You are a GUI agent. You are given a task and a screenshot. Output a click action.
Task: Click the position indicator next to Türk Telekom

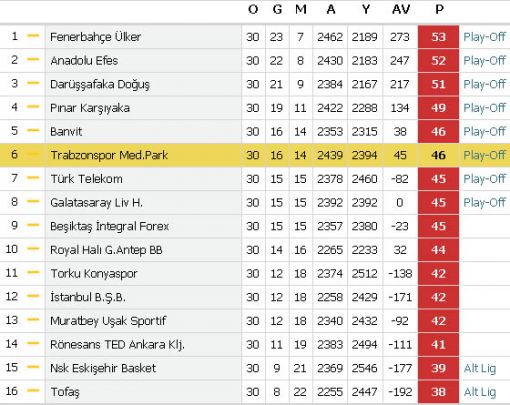point(33,178)
